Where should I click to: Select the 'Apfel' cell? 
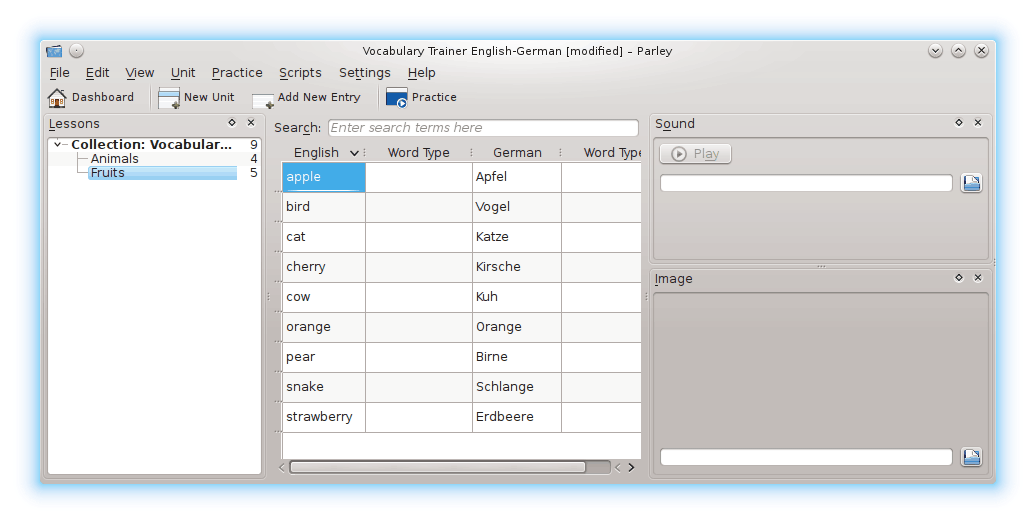click(x=517, y=177)
